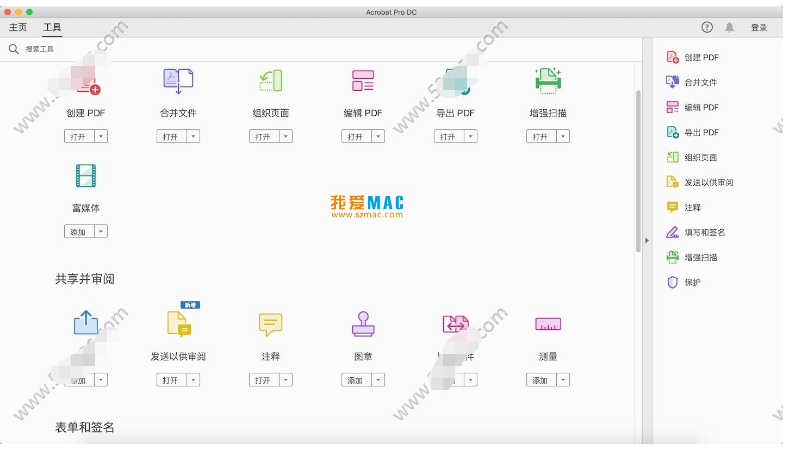Open help via question mark icon
The image size is (797, 451).
pos(707,27)
